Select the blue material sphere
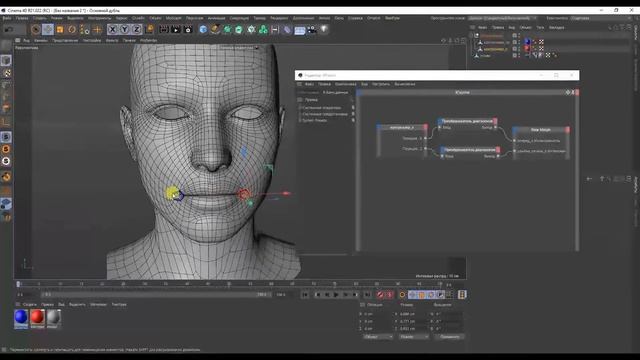 pos(21,317)
